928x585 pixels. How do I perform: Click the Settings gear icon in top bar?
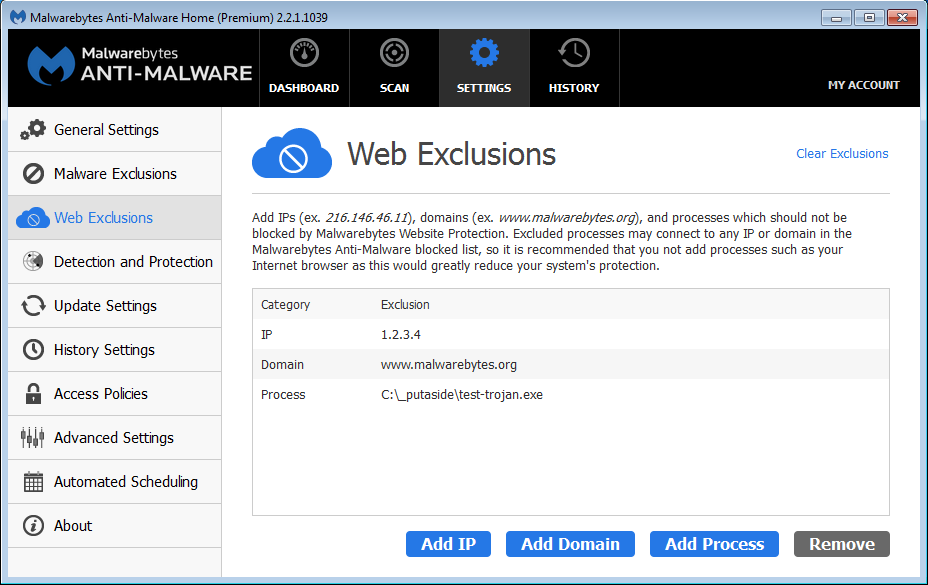pos(484,53)
